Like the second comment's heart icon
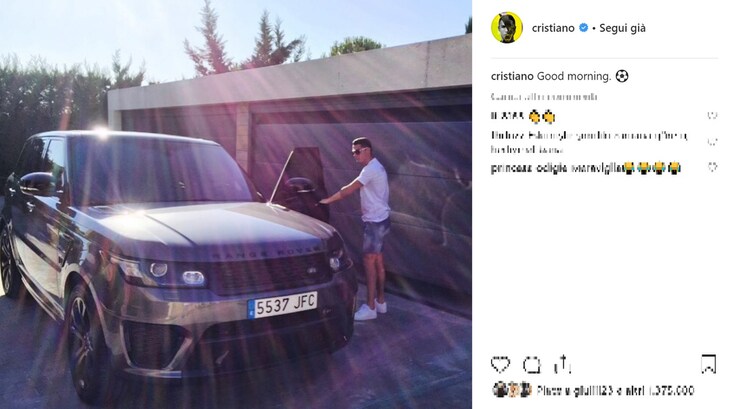 pos(712,142)
